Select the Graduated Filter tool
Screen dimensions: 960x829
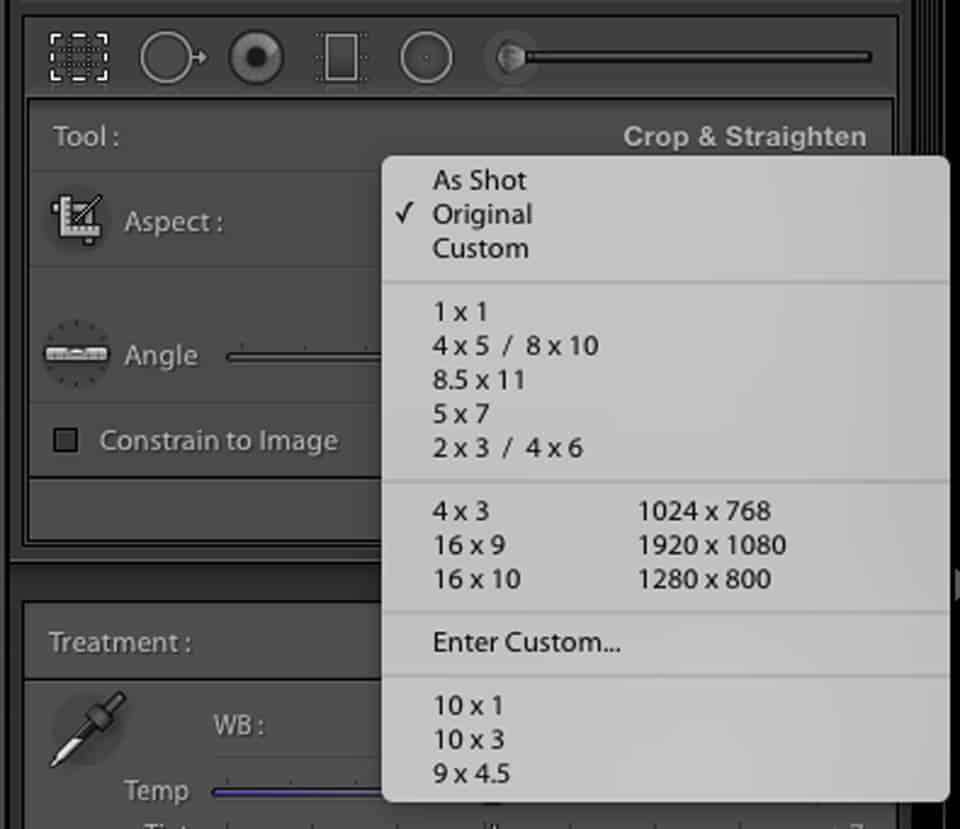tap(342, 57)
